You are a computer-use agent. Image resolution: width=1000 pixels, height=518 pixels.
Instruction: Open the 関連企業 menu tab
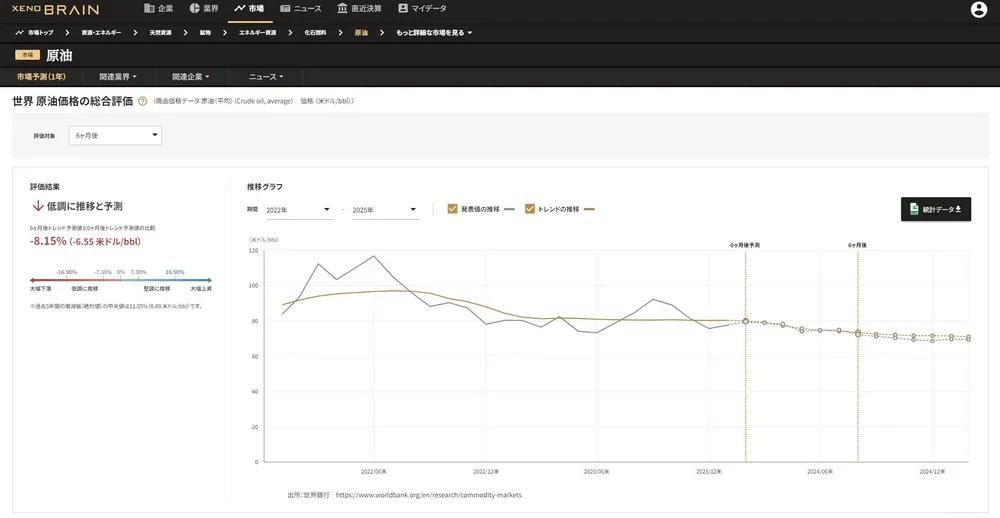coord(191,76)
